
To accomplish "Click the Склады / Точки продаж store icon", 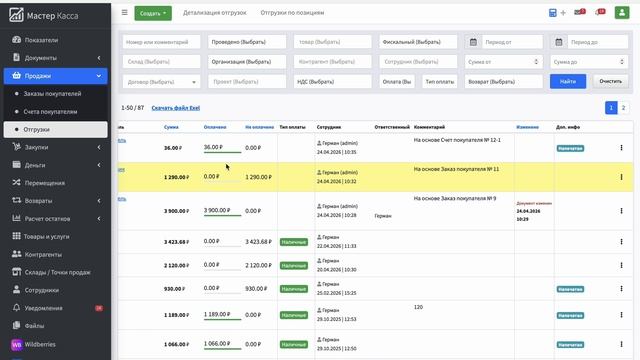I will tap(16, 272).
